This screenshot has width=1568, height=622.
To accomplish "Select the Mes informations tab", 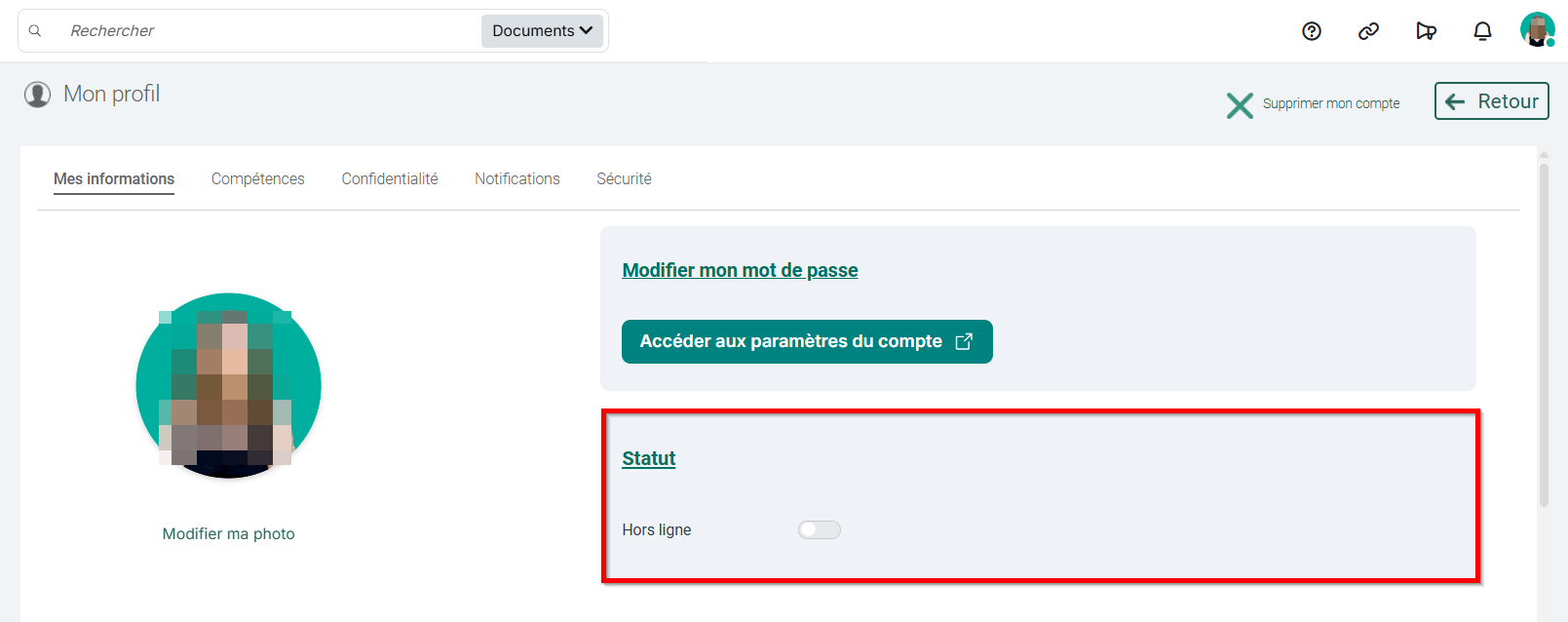I will [114, 179].
